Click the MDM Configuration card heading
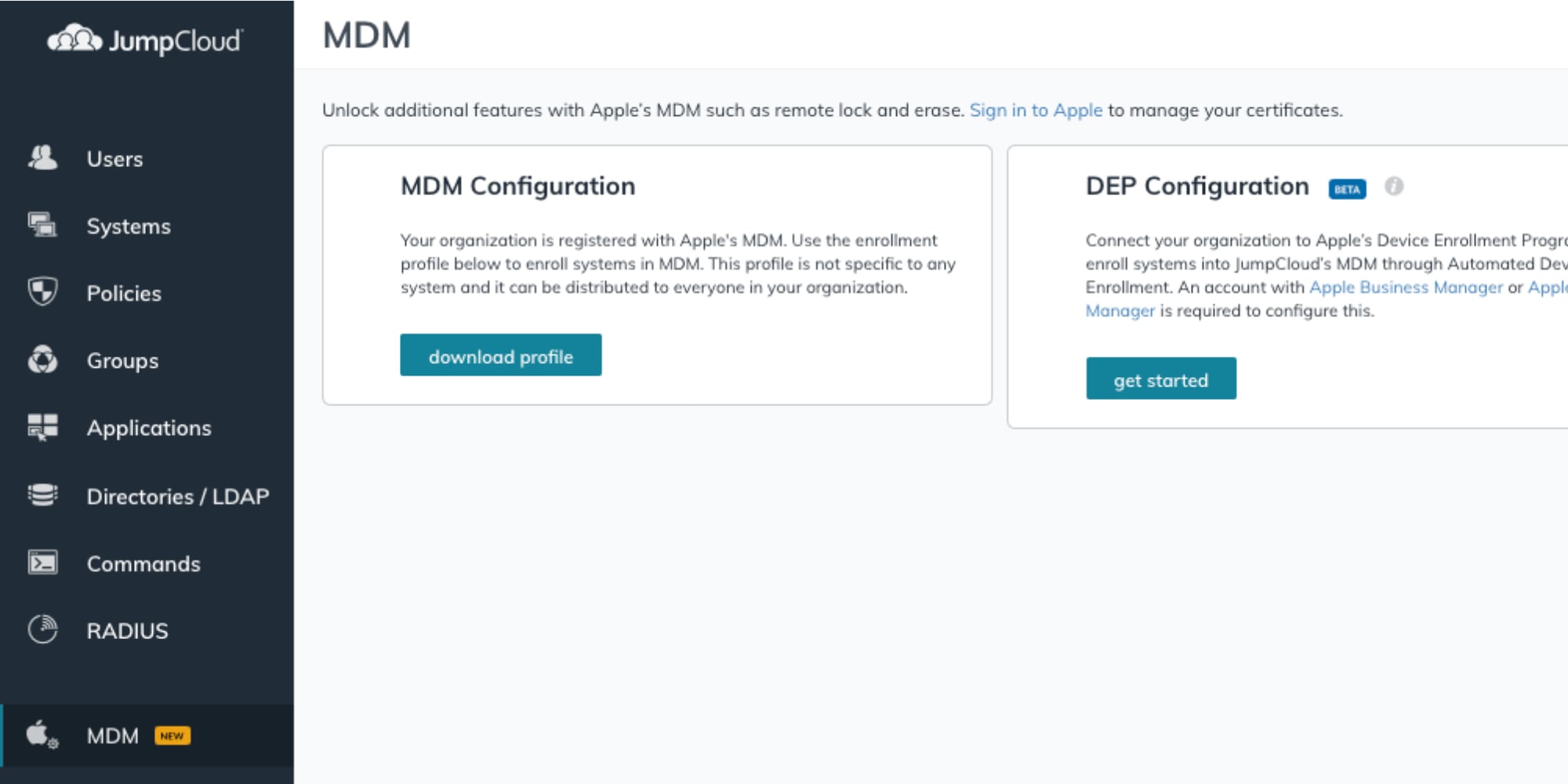The width and height of the screenshot is (1568, 784). (517, 187)
